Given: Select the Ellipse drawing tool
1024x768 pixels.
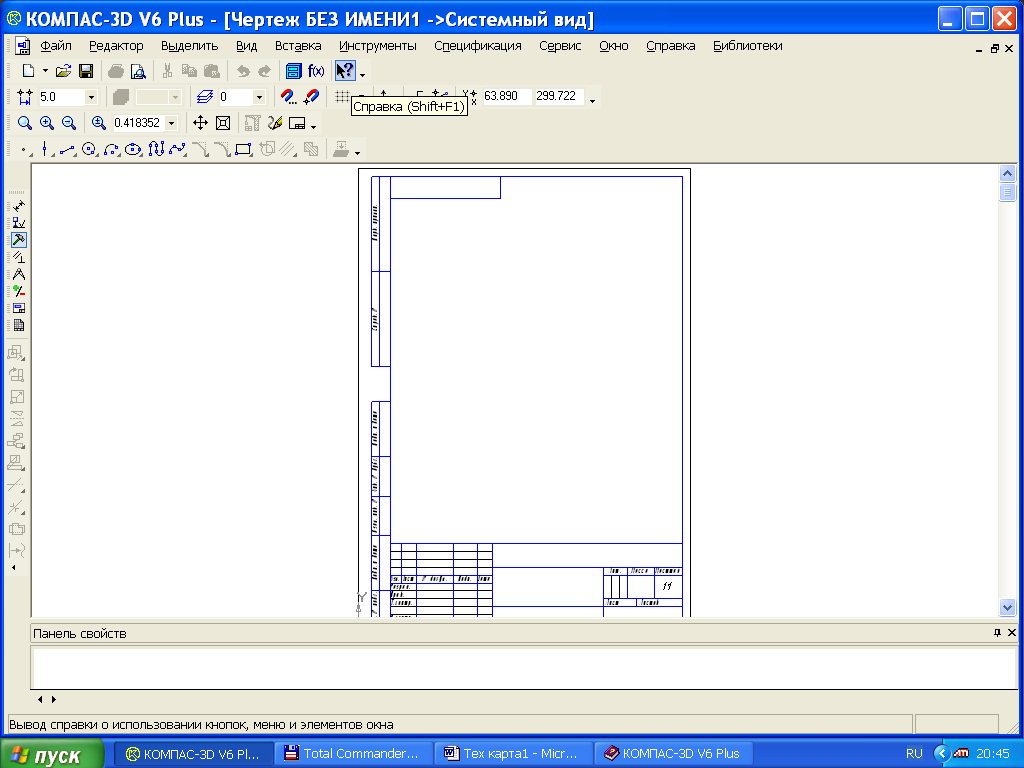Looking at the screenshot, I should click(x=133, y=150).
